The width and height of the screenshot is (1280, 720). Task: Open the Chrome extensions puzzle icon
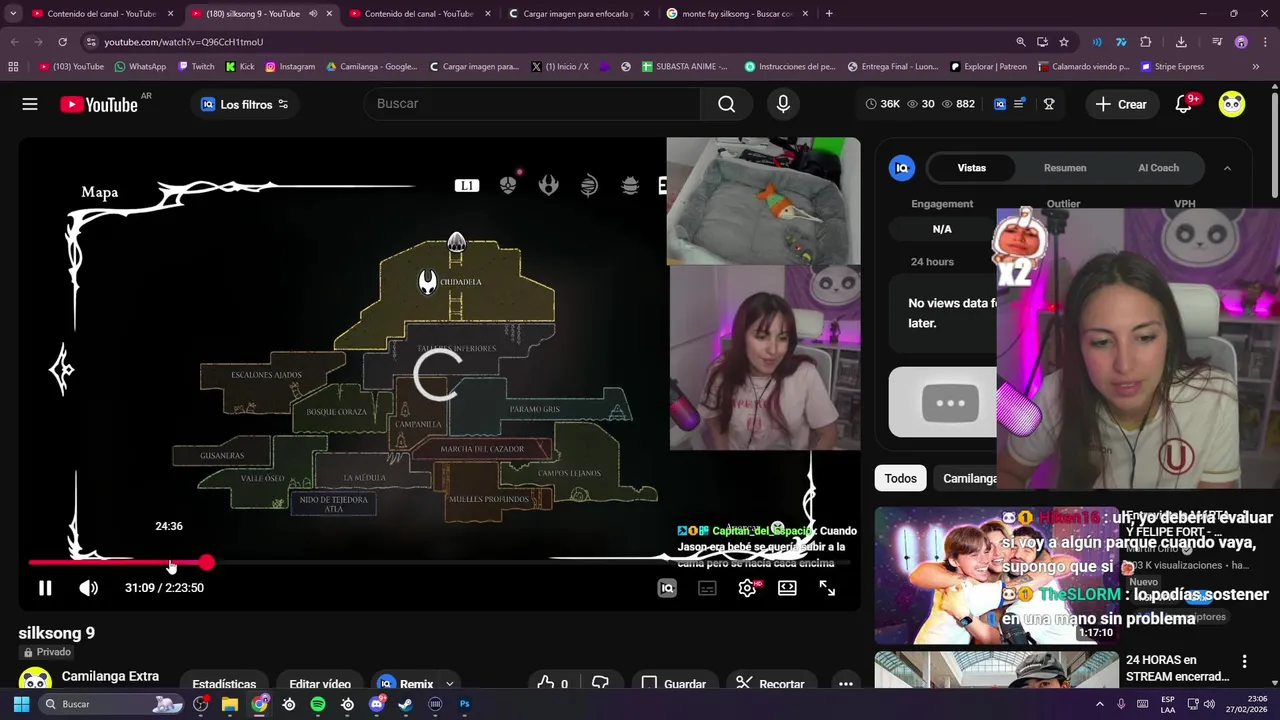[1146, 42]
